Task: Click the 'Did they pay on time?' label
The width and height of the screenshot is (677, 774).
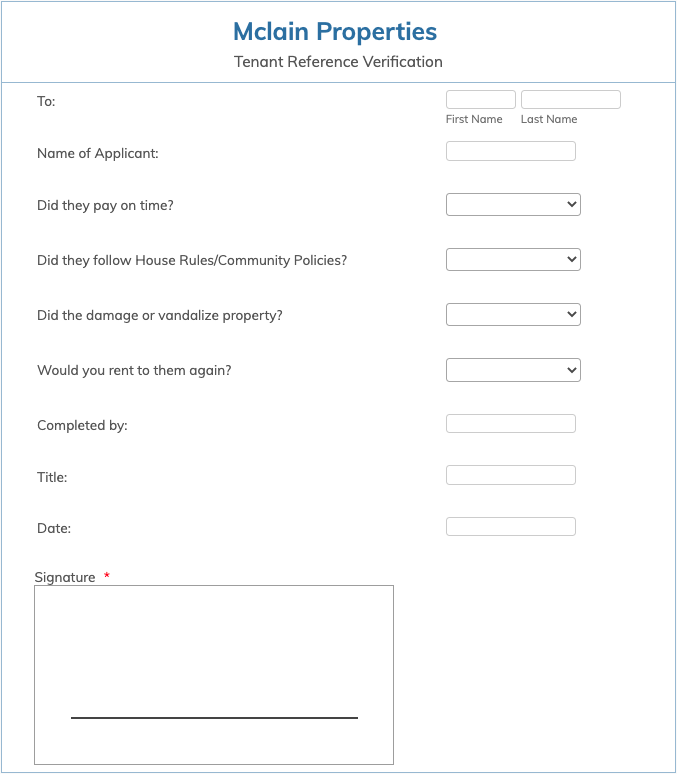Action: tap(105, 205)
